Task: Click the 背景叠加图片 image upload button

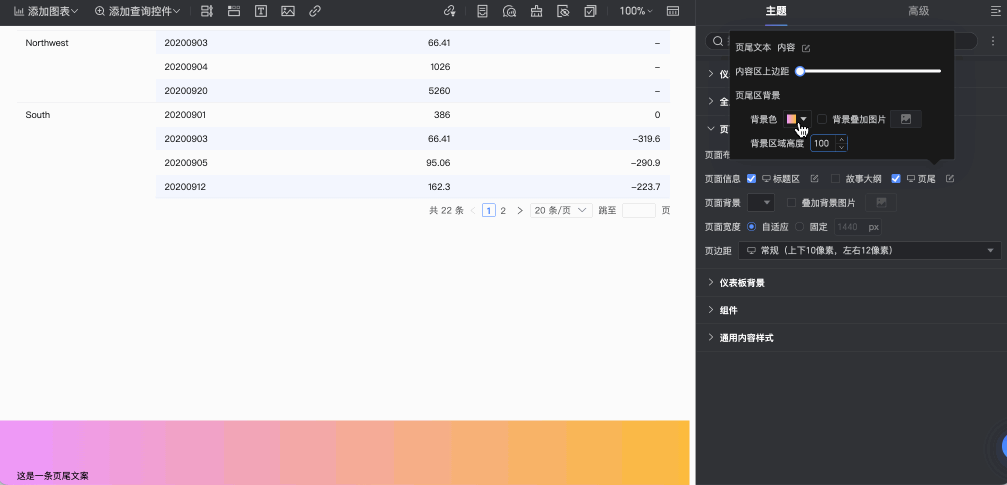Action: [906, 119]
